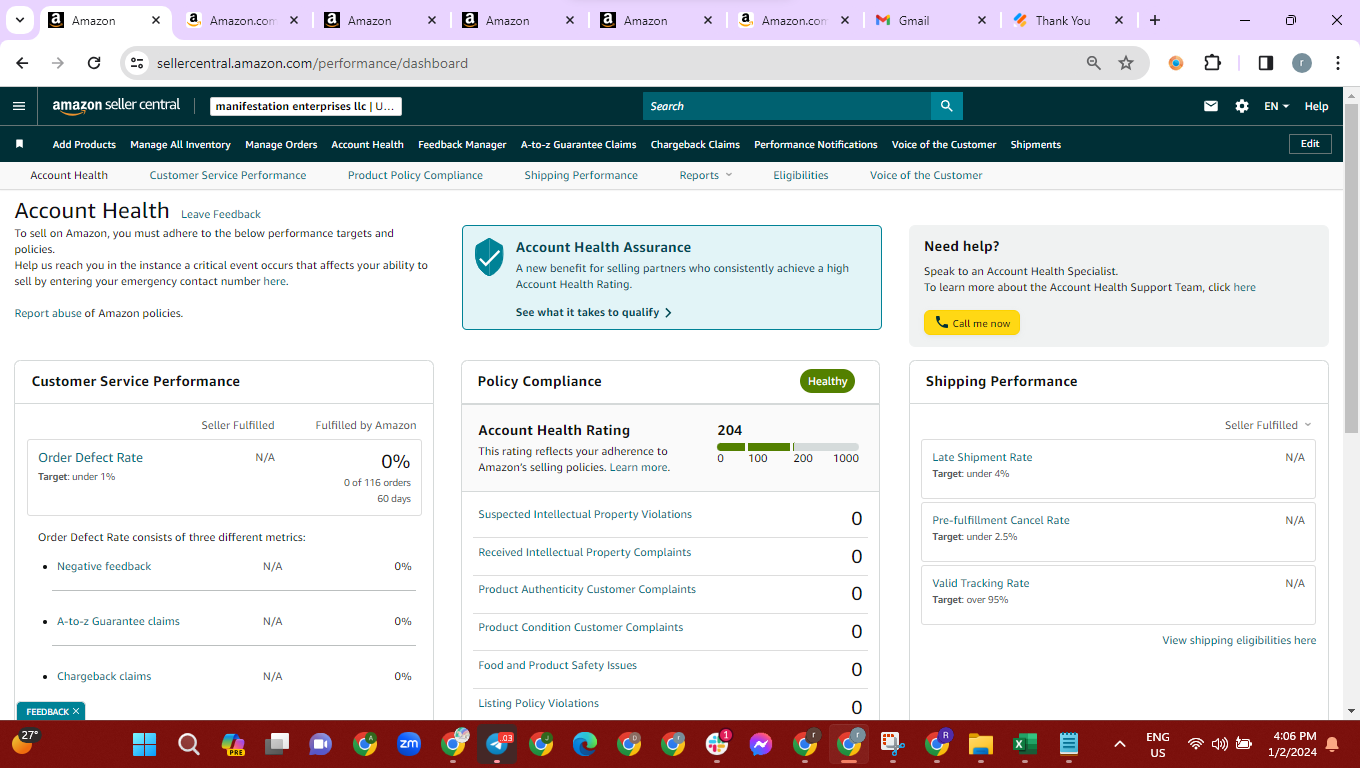Click the Seller Central search field
This screenshot has height=768, width=1360.
(x=787, y=106)
